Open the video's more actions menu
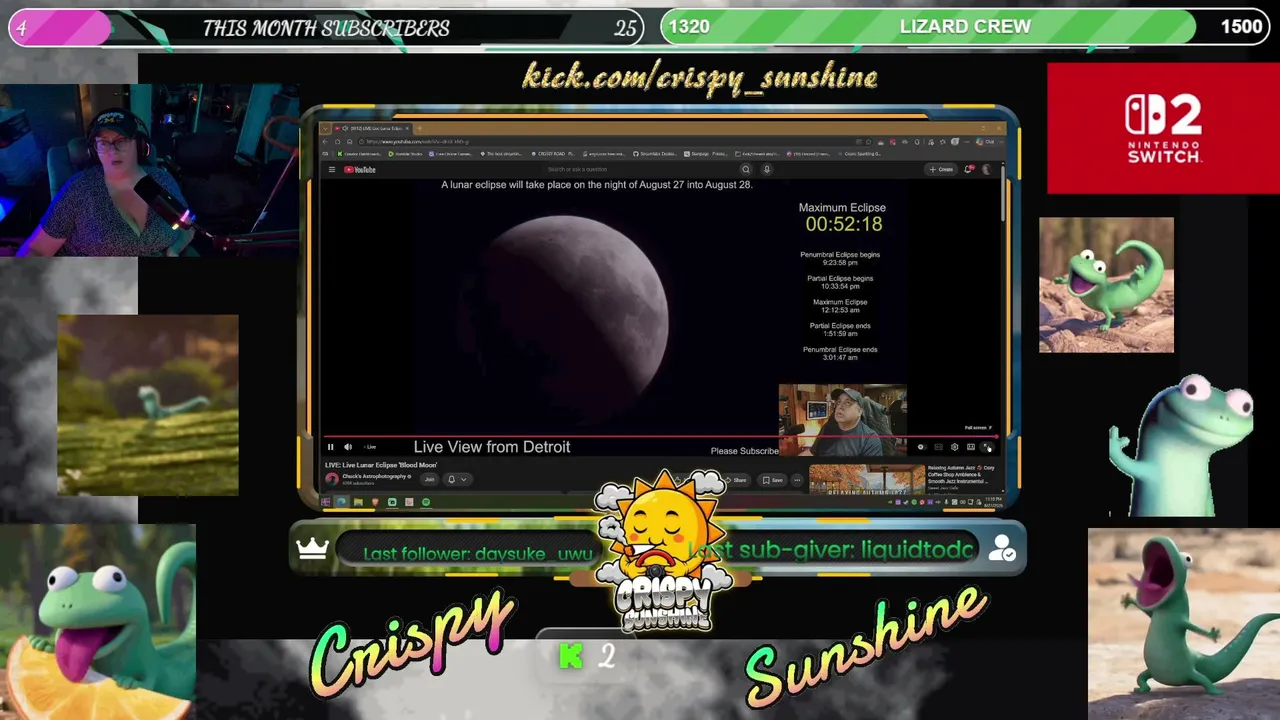This screenshot has width=1280, height=720. [797, 480]
